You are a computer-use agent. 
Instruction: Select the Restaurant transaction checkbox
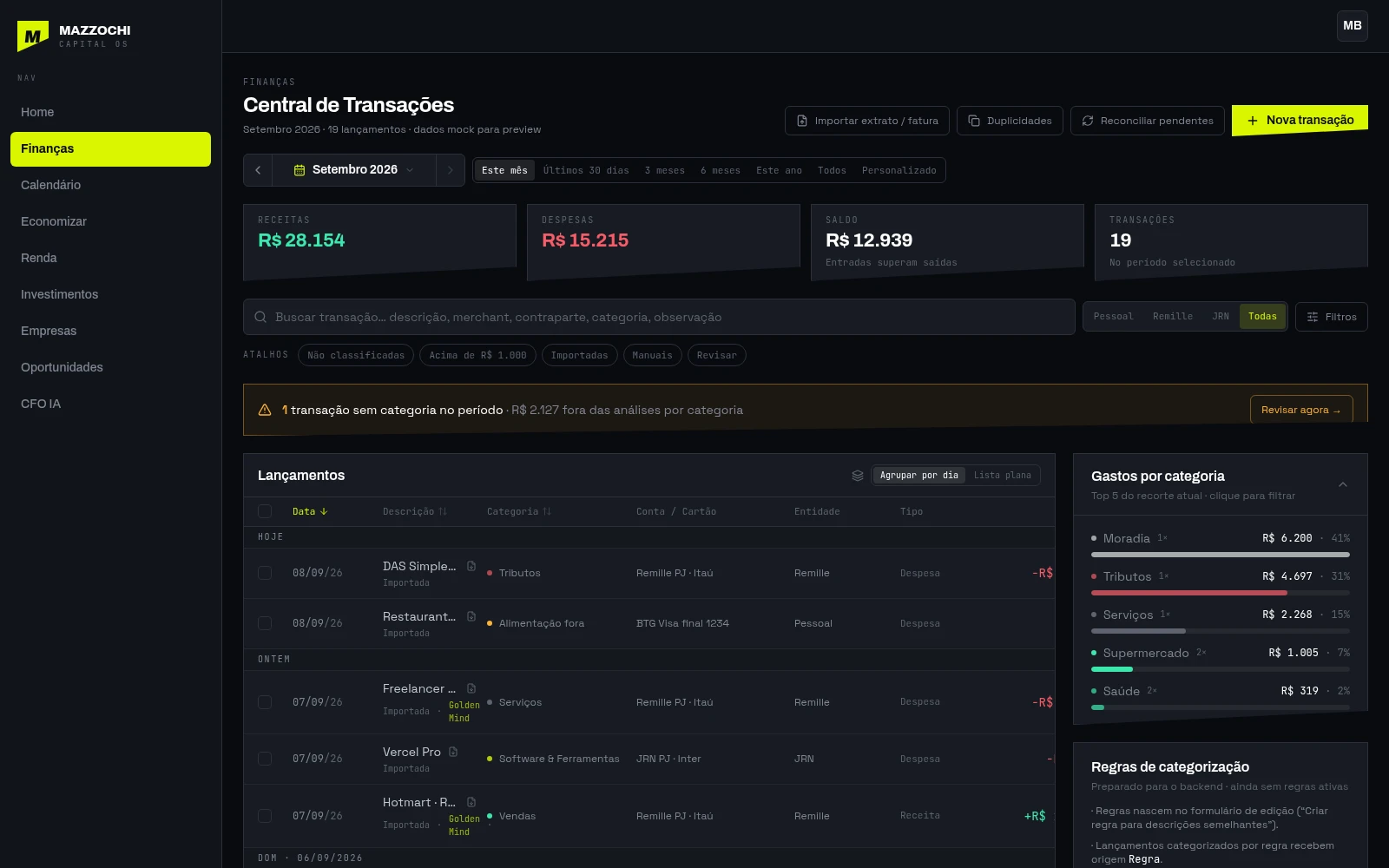click(x=265, y=623)
